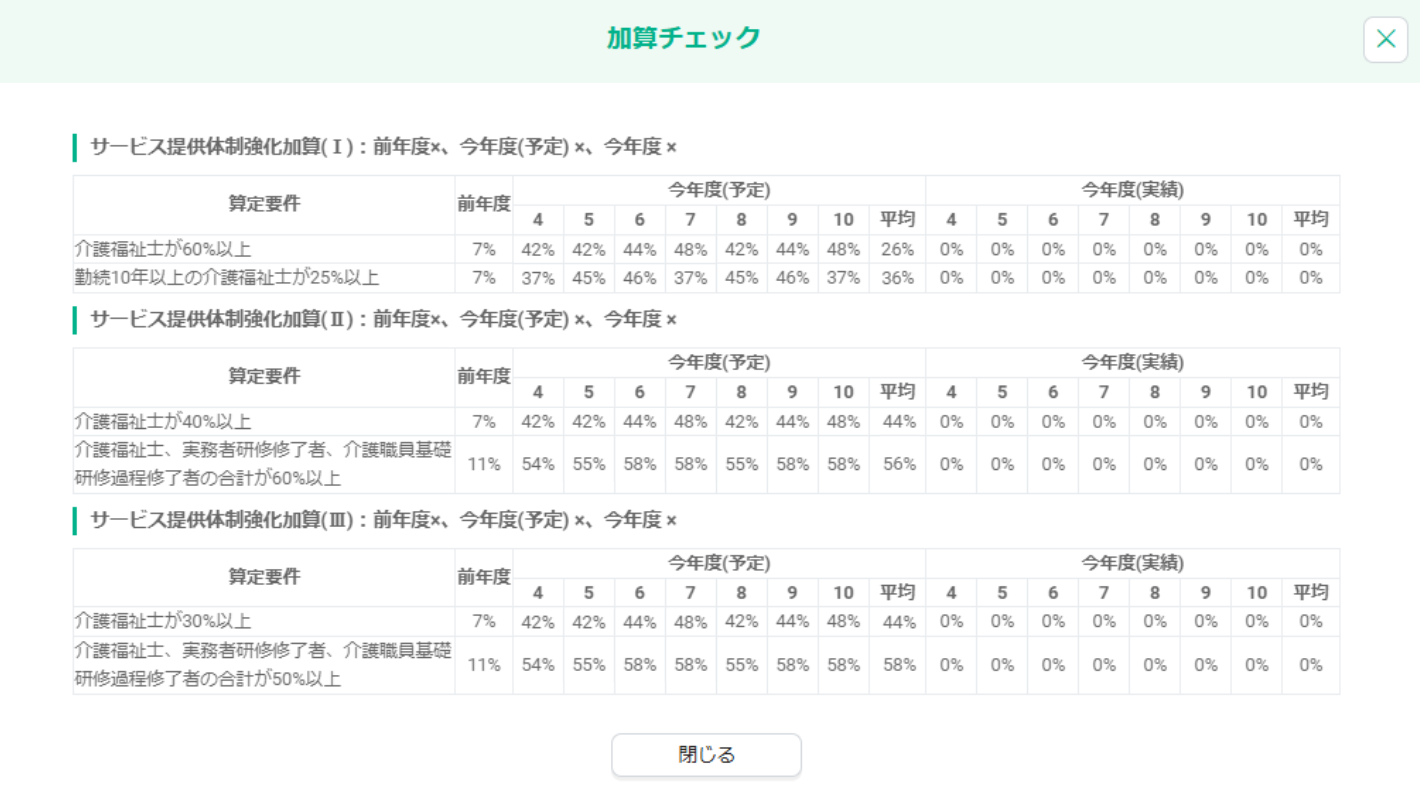Select サービス提供体制強化加算(Ⅱ) section heading
Viewport: 1420px width, 791px height.
coord(383,319)
